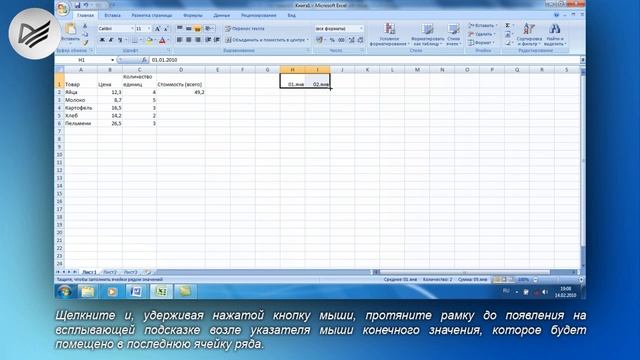Screen dimensions: 640x360
Task: Align cell text to the top
Action: click(180, 29)
